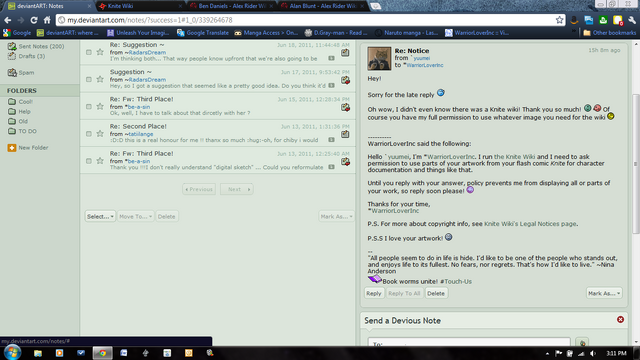Click Reply To All button
Image resolution: width=640 pixels, height=360 pixels.
coord(404,293)
